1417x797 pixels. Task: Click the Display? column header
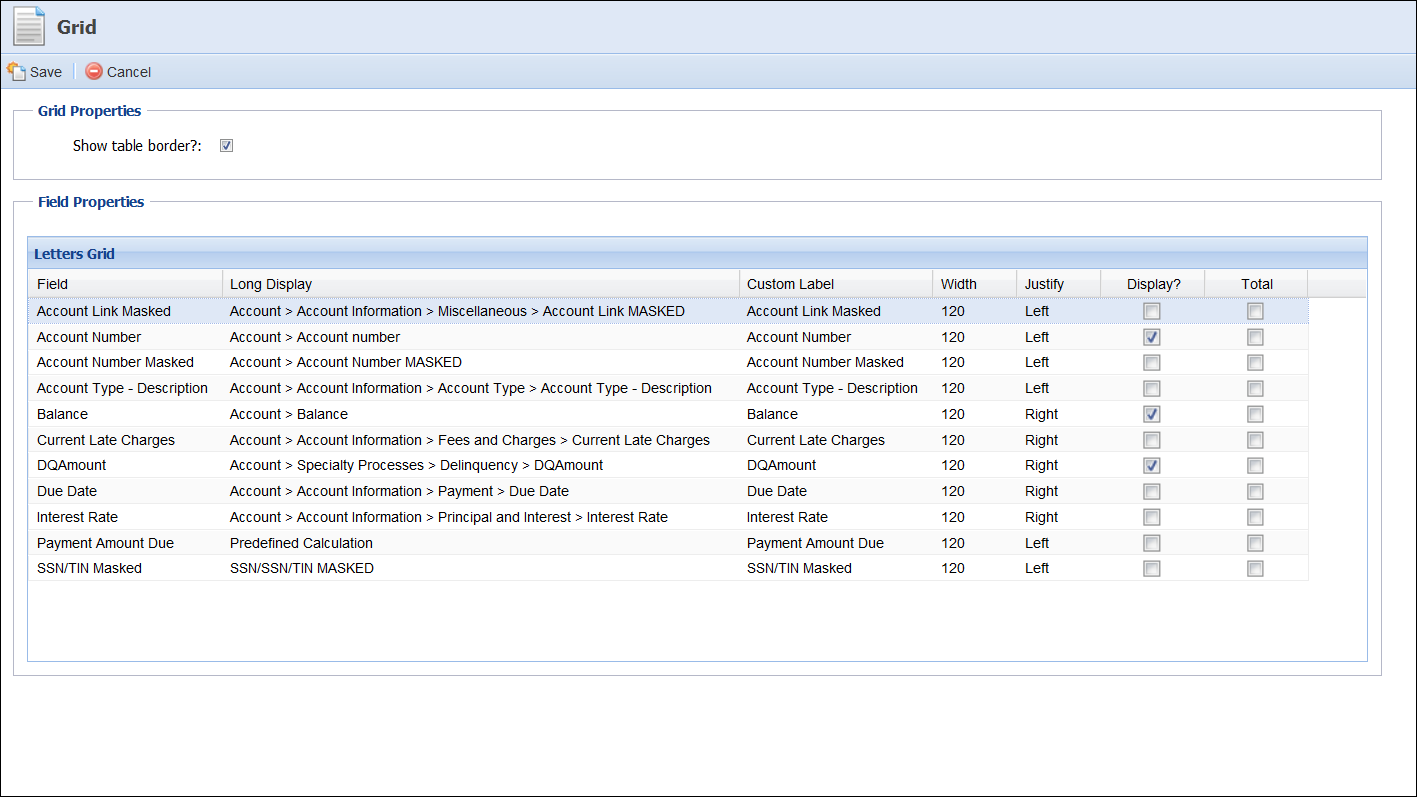click(x=1152, y=284)
